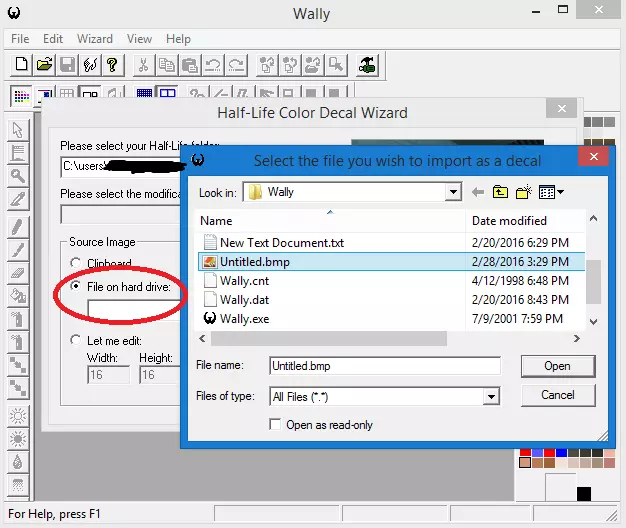
Task: Click the colorful palette dots toolbar icon
Action: coord(21,96)
